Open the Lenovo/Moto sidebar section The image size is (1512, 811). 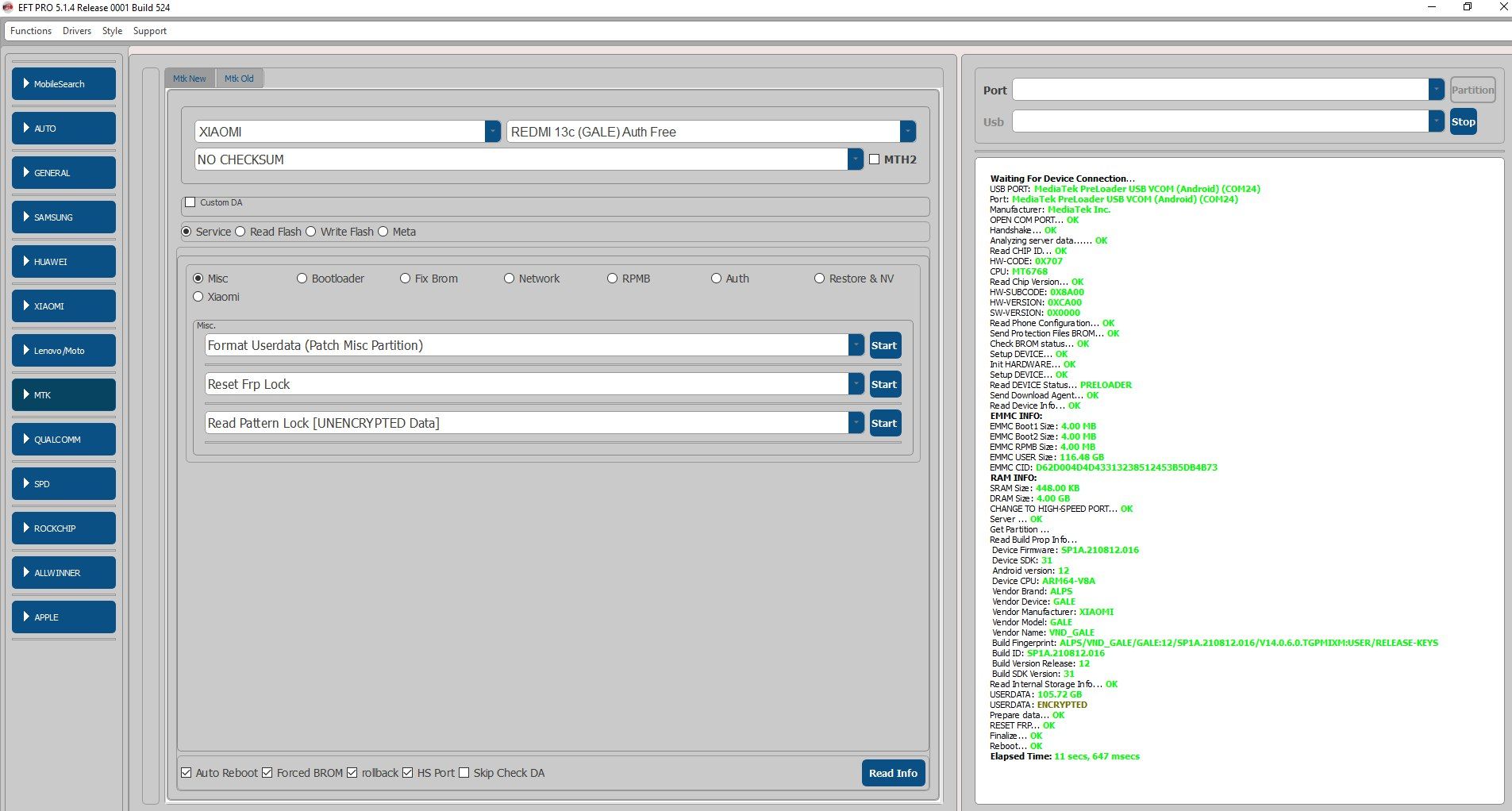[x=63, y=351]
